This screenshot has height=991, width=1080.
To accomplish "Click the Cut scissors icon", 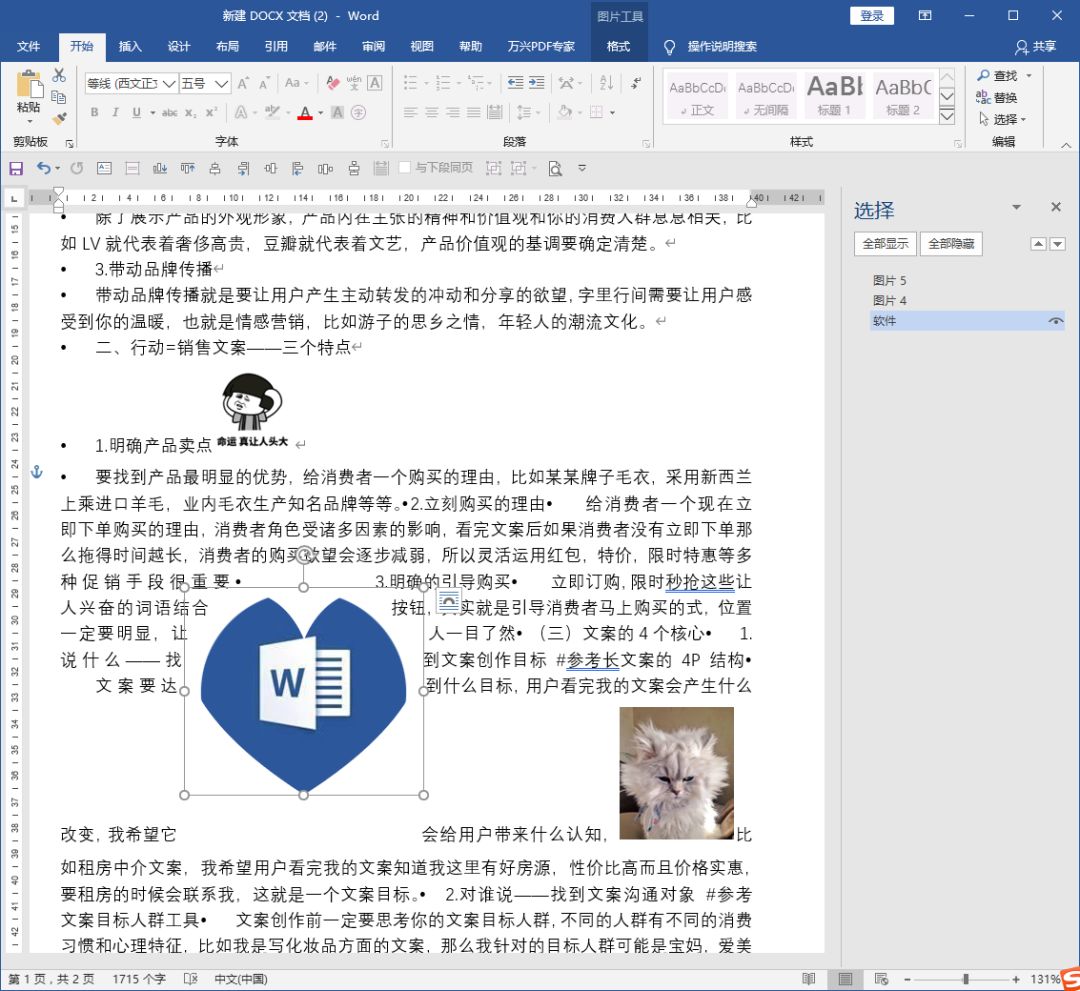I will tap(59, 74).
